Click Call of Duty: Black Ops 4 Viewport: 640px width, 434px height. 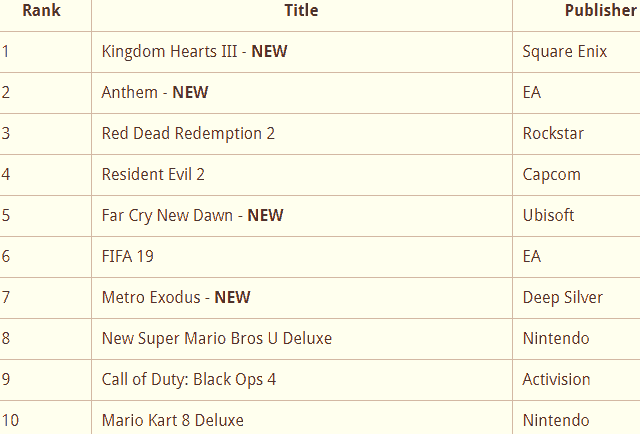[x=189, y=380]
